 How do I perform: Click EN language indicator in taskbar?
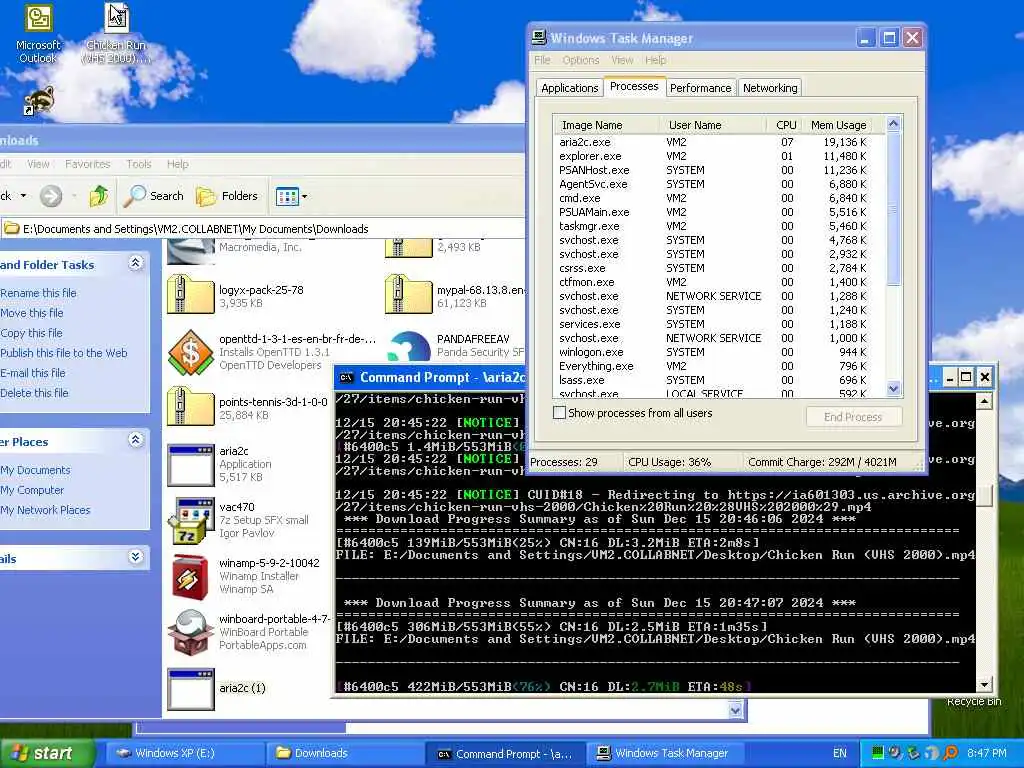pyautogui.click(x=840, y=753)
